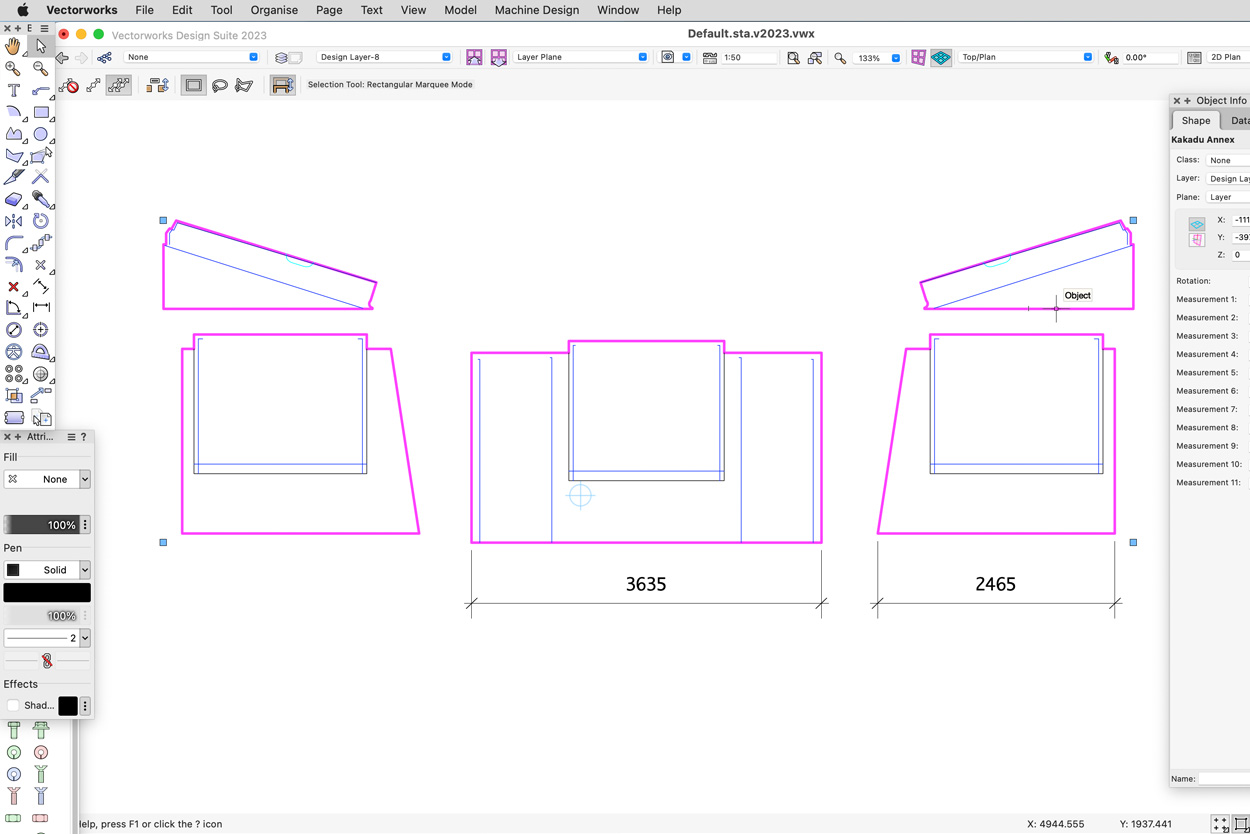Image resolution: width=1250 pixels, height=834 pixels.
Task: Switch to the Shape tab
Action: (x=1195, y=121)
